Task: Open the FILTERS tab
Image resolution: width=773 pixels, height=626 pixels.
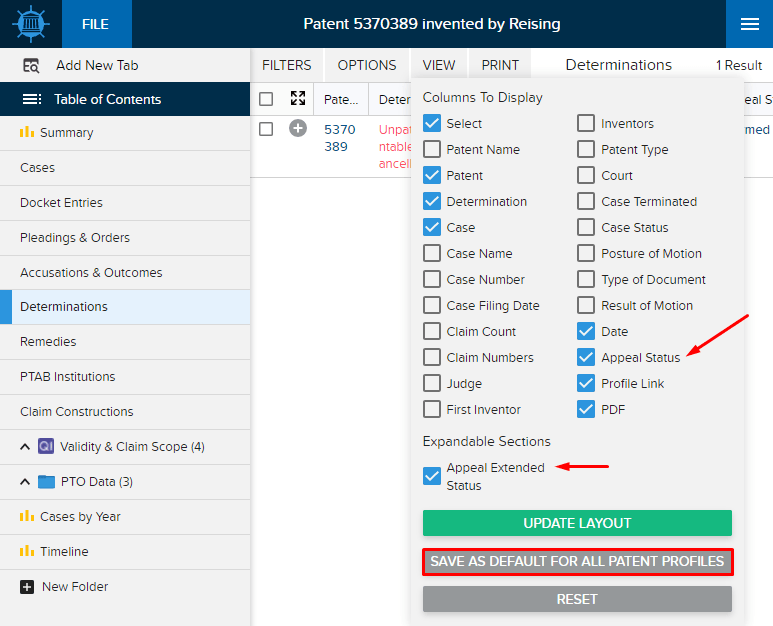Action: pos(286,65)
